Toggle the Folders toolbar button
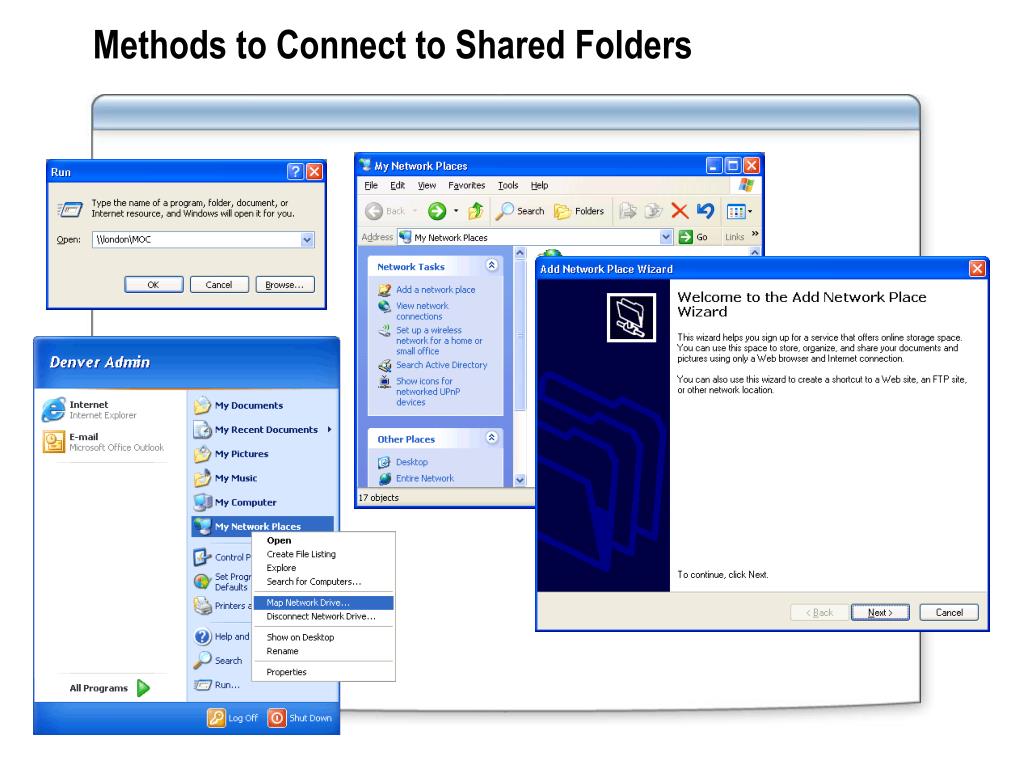Image resolution: width=1024 pixels, height=768 pixels. [579, 211]
